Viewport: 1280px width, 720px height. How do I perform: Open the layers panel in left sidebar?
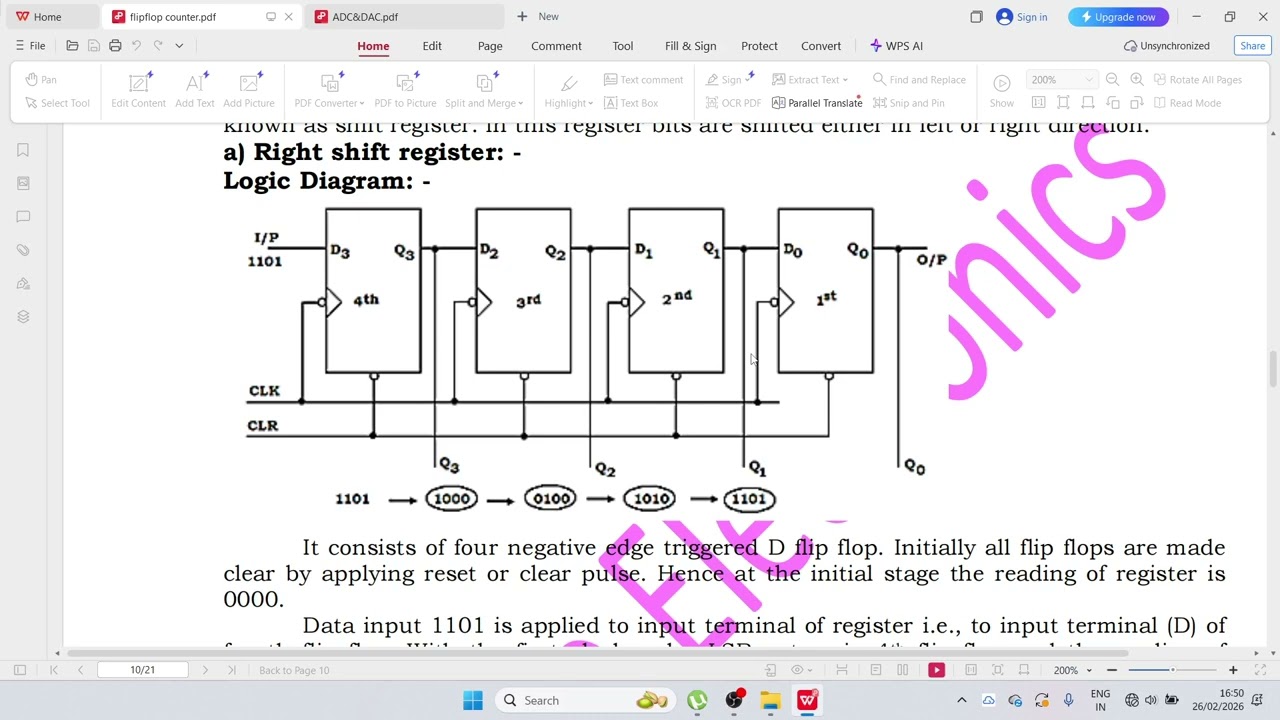point(23,317)
